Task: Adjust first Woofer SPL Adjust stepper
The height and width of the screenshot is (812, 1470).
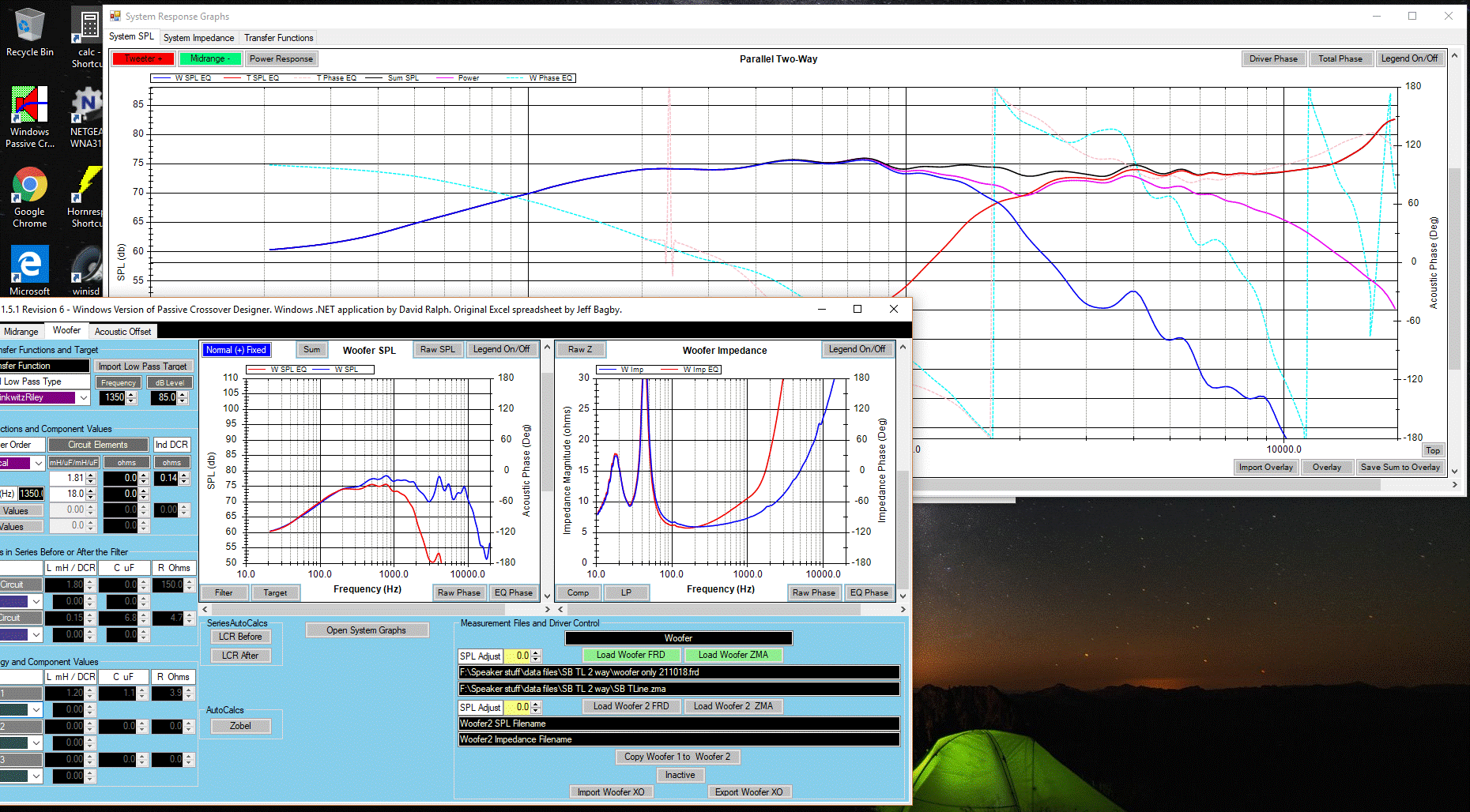Action: [x=536, y=656]
